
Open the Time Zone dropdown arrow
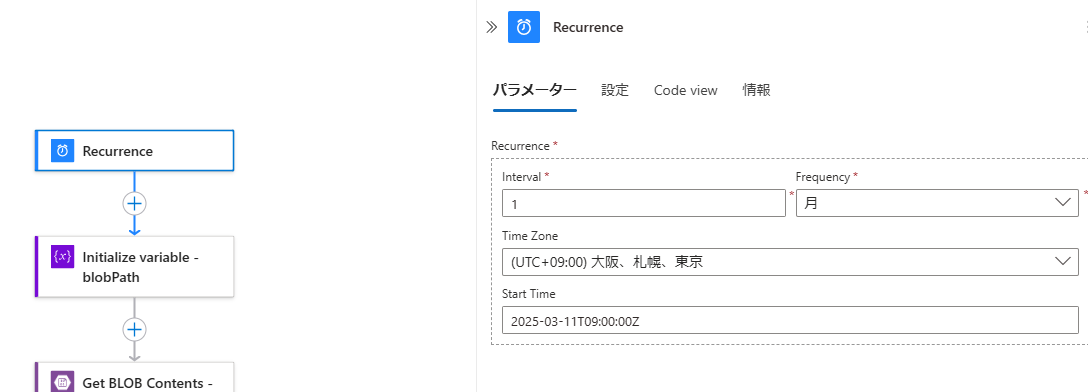[1062, 262]
